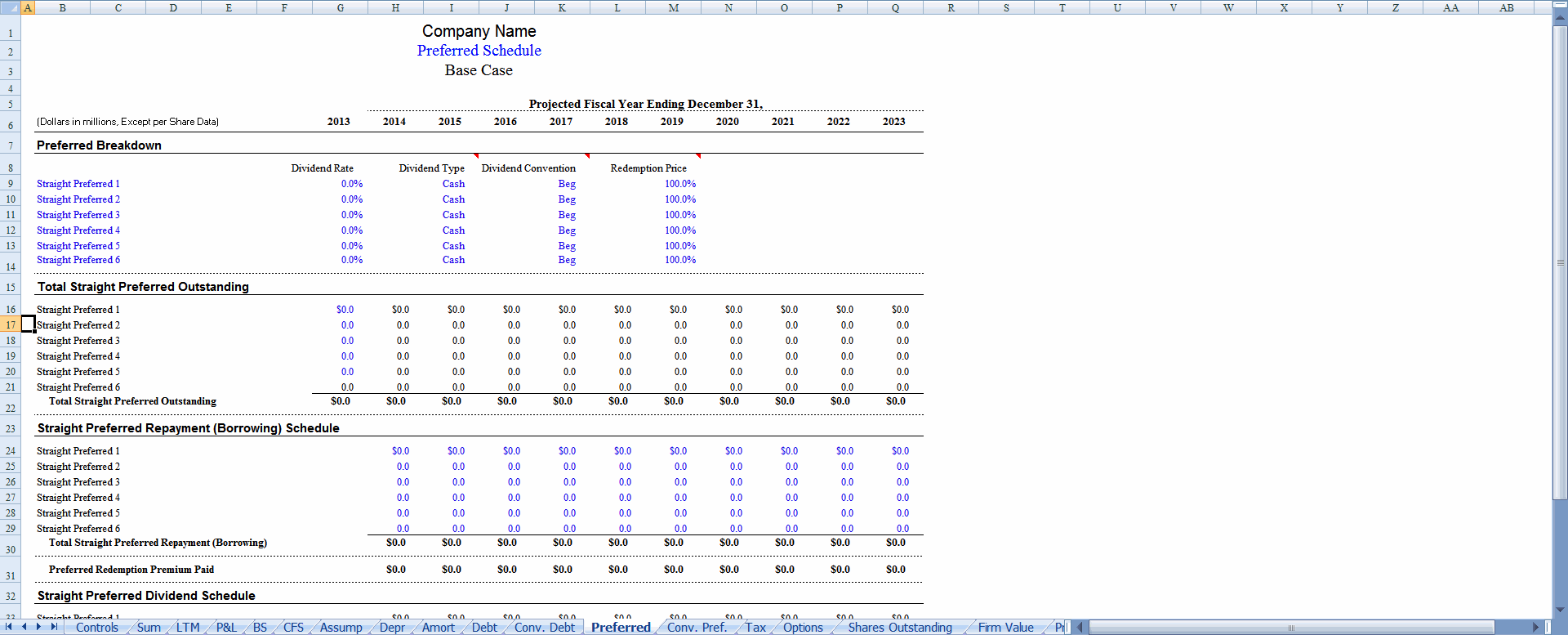This screenshot has width=1568, height=635.
Task: Switch to the Debt sheet
Action: [x=484, y=628]
